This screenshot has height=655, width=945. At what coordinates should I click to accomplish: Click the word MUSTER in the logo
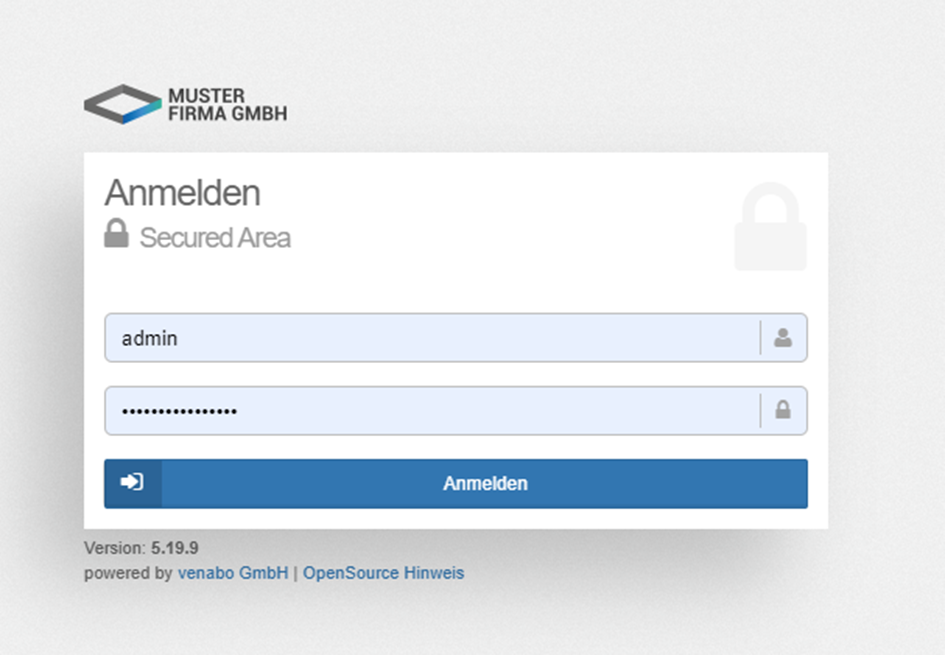click(206, 96)
